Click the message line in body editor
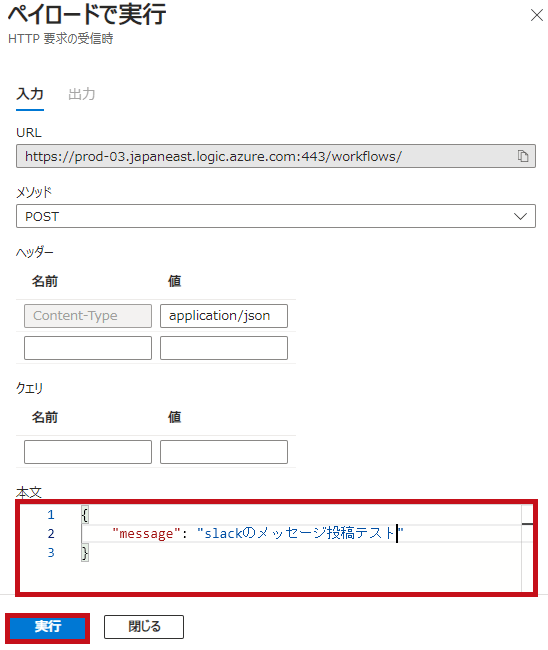 tap(258, 534)
